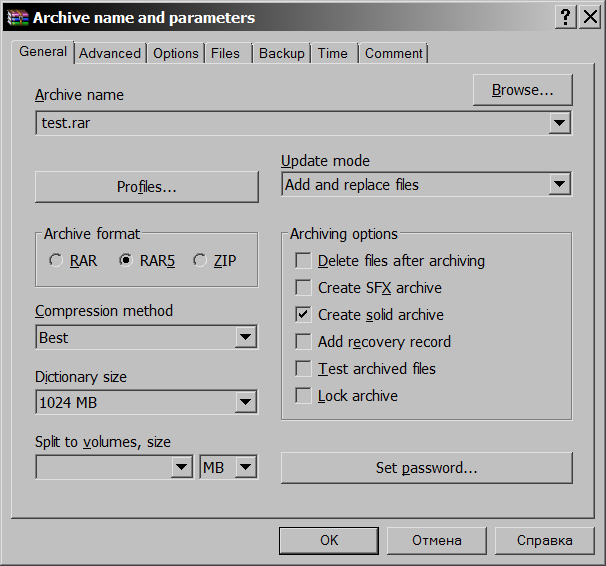Click the Browse... button
Viewport: 606px width, 566px height.
[x=522, y=90]
